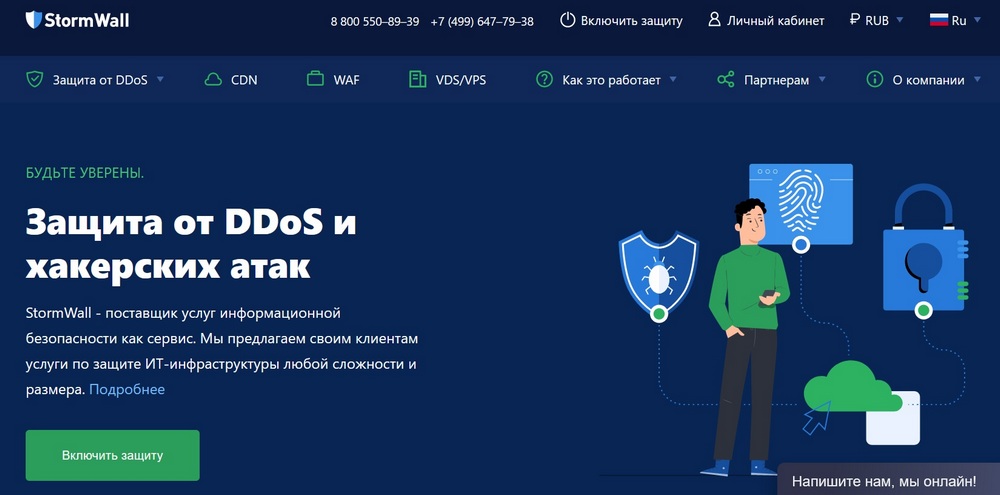Image resolution: width=1000 pixels, height=495 pixels.
Task: Click the cloud icon next to CDN
Action: (213, 80)
